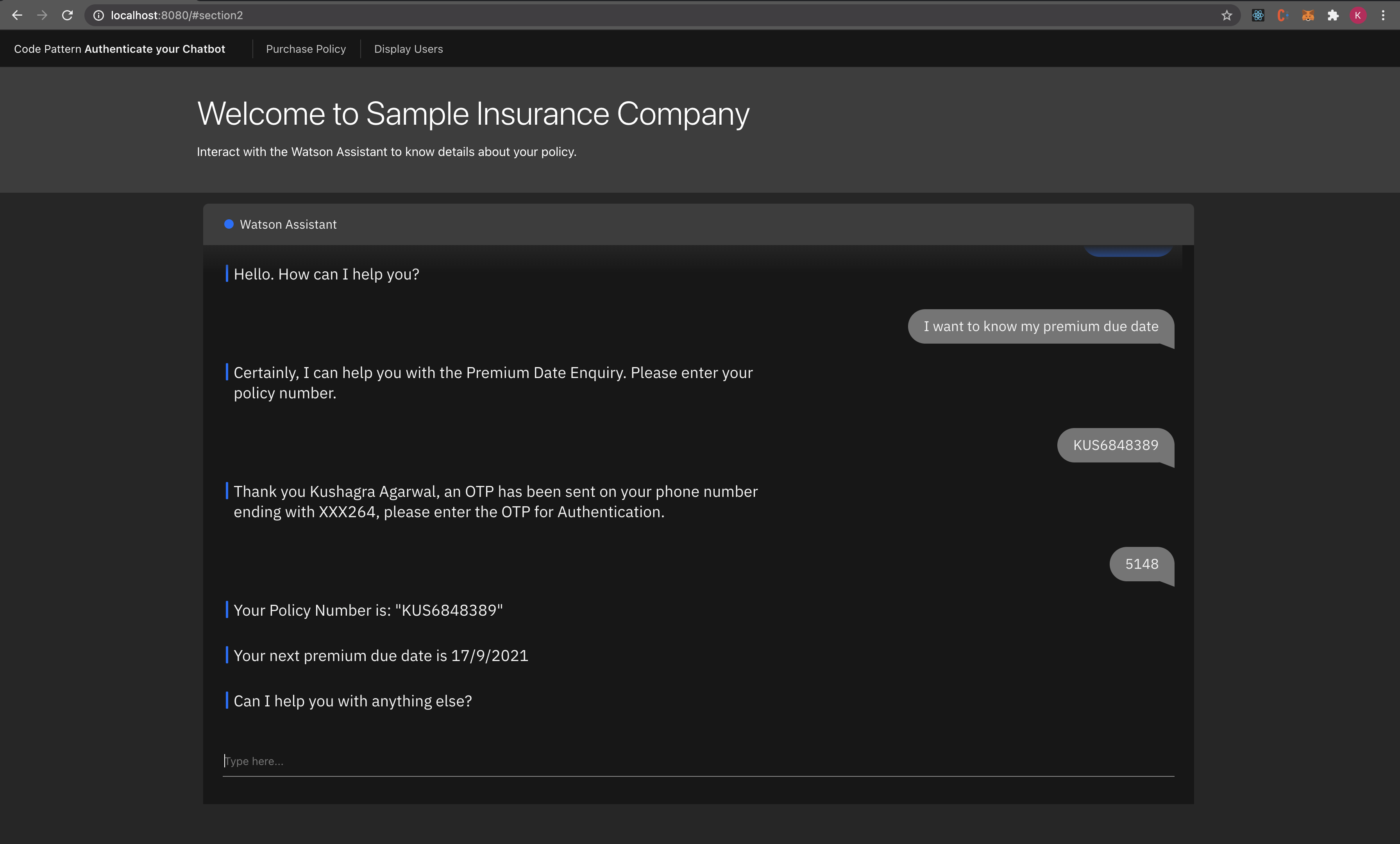Open the React Developer Tools extension
This screenshot has height=844, width=1400.
[x=1258, y=15]
